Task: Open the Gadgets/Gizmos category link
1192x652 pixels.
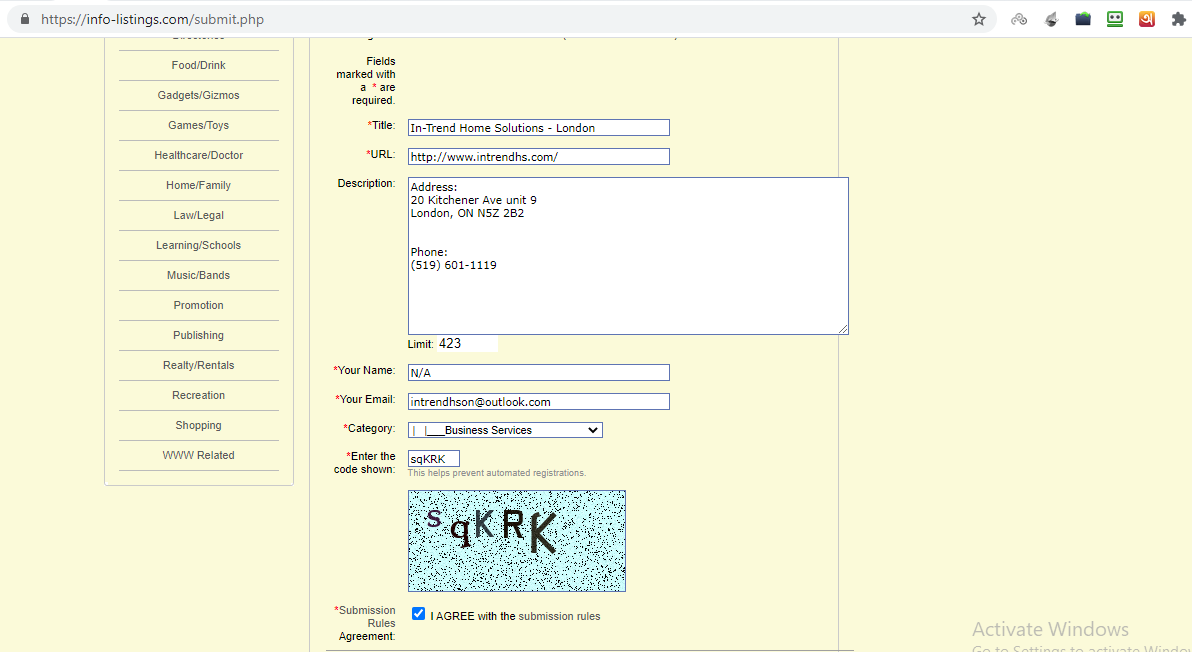Action: tap(198, 95)
